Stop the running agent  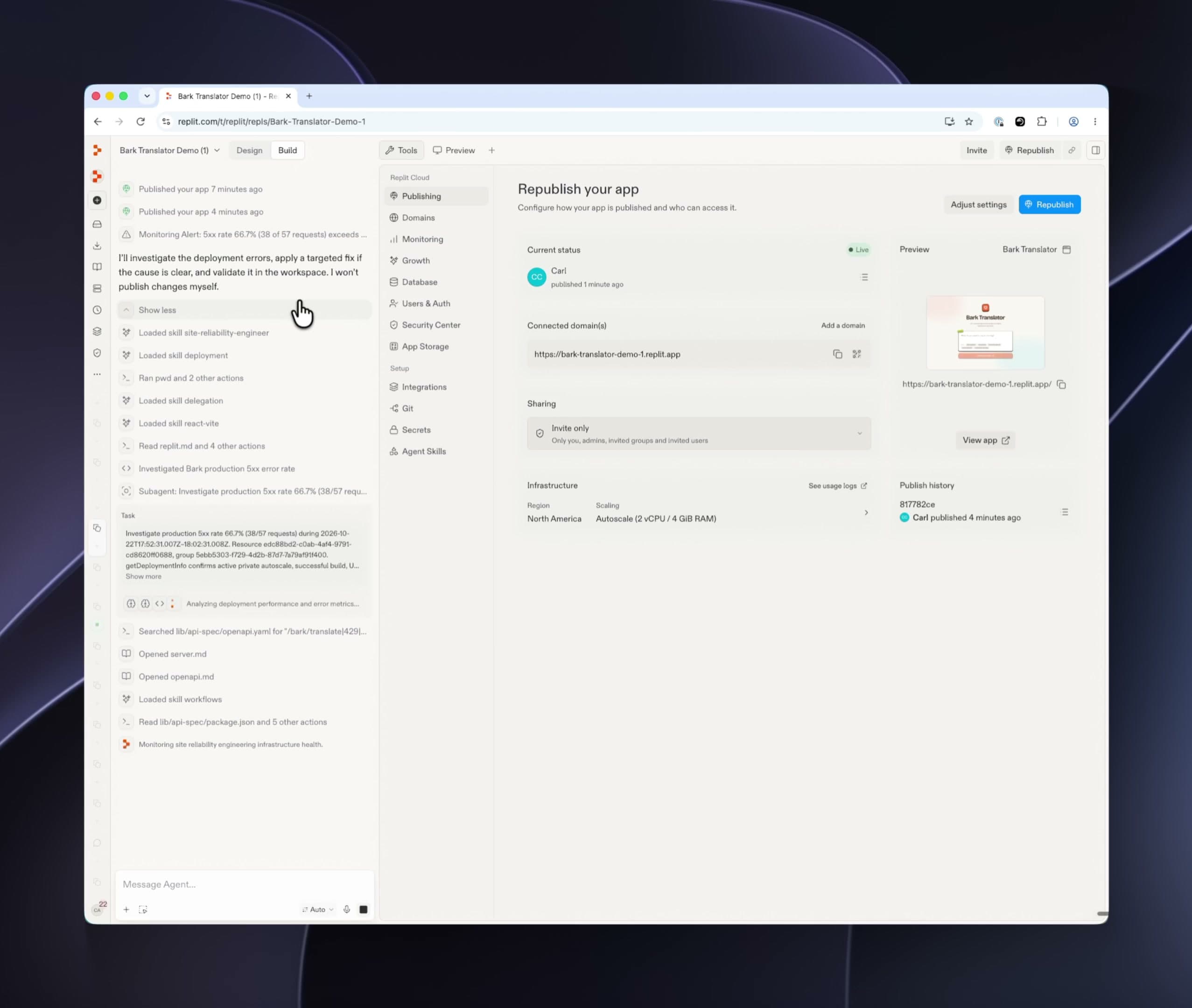[x=364, y=909]
